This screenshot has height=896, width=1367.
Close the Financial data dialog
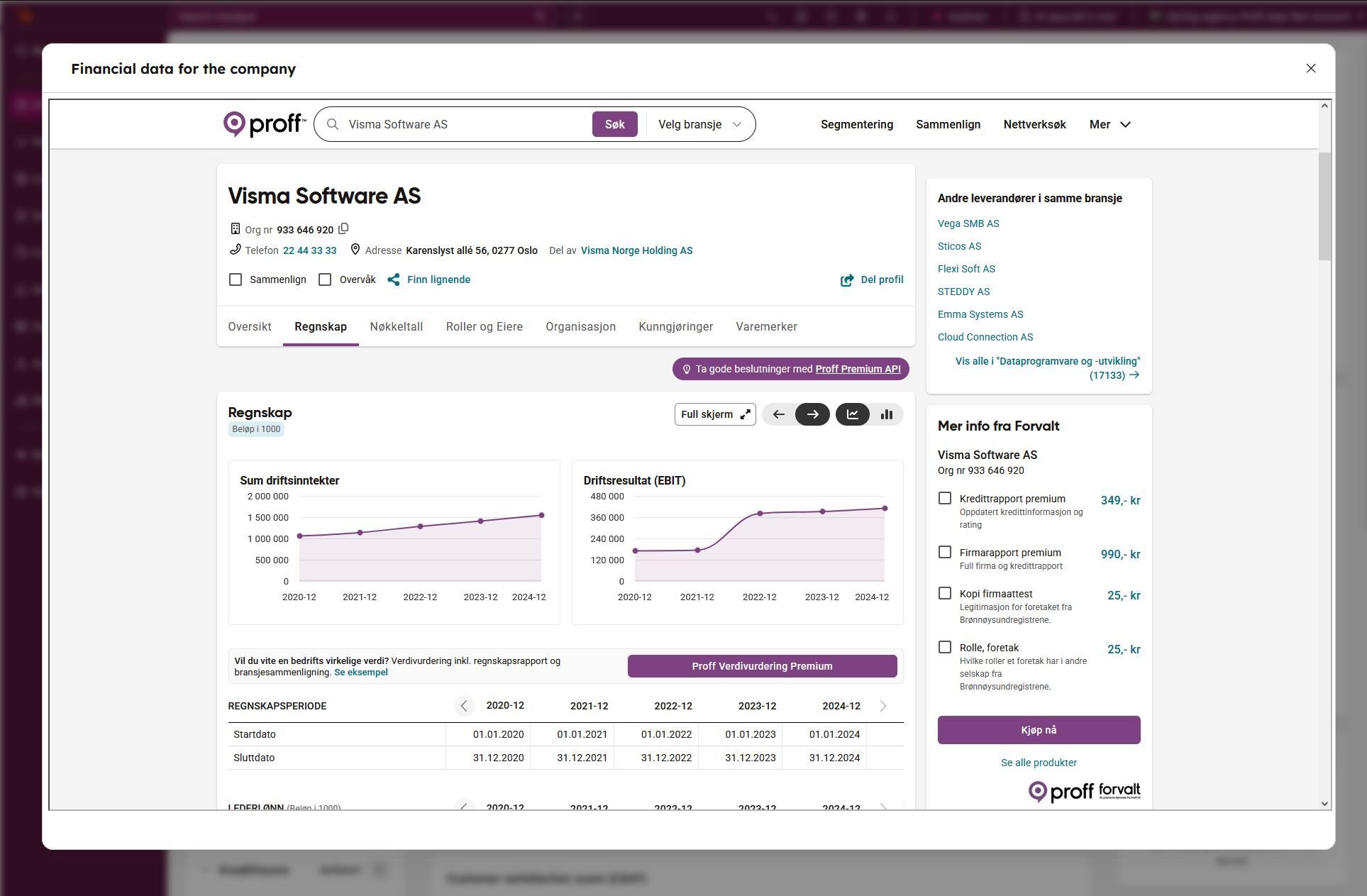pos(1310,68)
